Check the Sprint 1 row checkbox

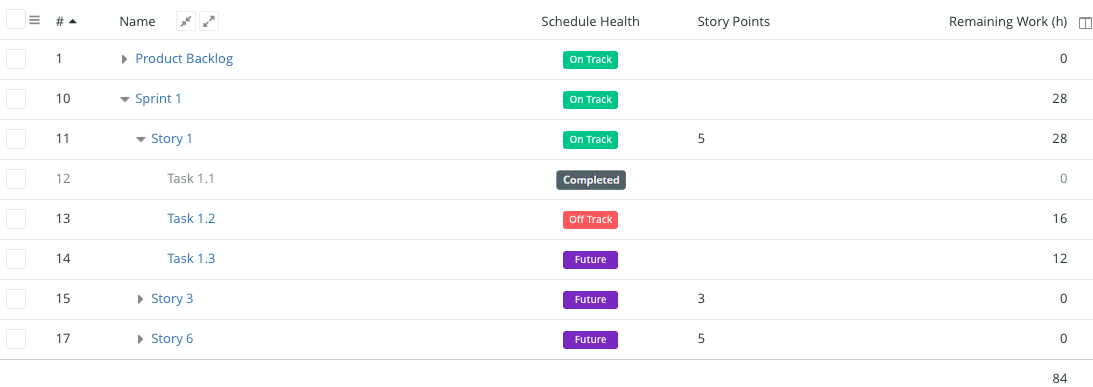click(x=16, y=99)
